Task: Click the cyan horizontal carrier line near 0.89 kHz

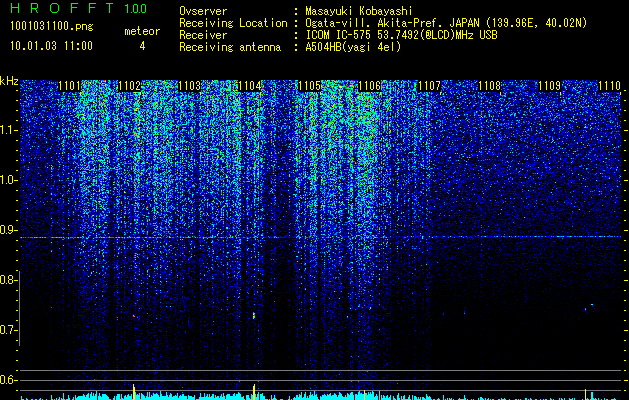Action: pyautogui.click(x=321, y=237)
